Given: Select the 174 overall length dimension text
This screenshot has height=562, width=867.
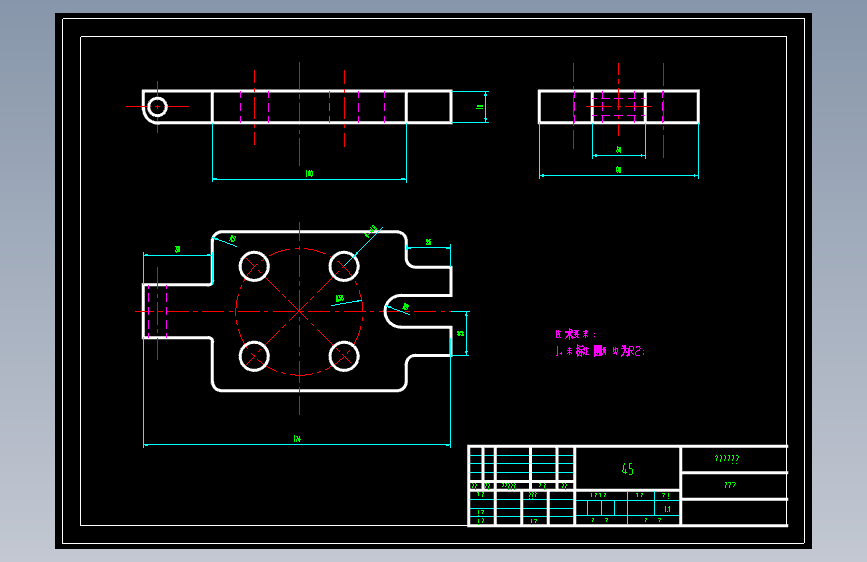Looking at the screenshot, I should click(x=297, y=439).
